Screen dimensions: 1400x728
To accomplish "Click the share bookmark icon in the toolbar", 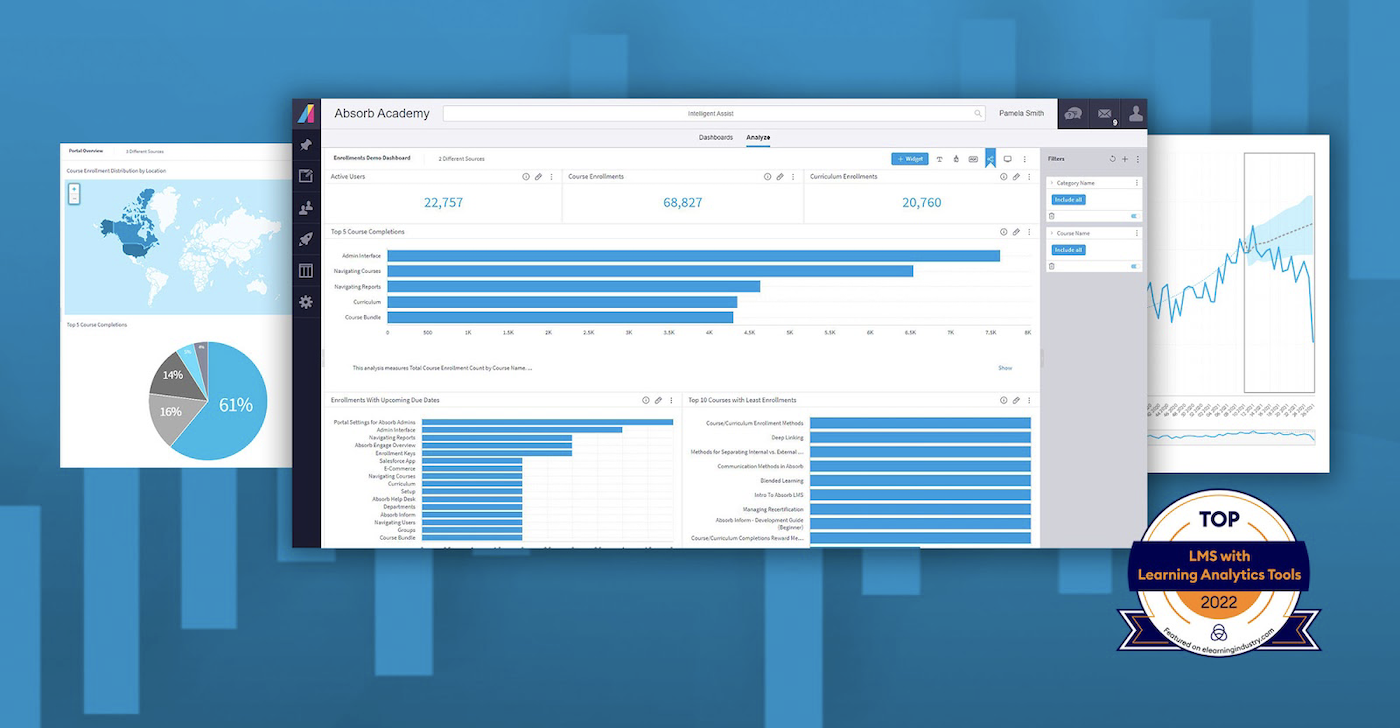I will [x=989, y=158].
